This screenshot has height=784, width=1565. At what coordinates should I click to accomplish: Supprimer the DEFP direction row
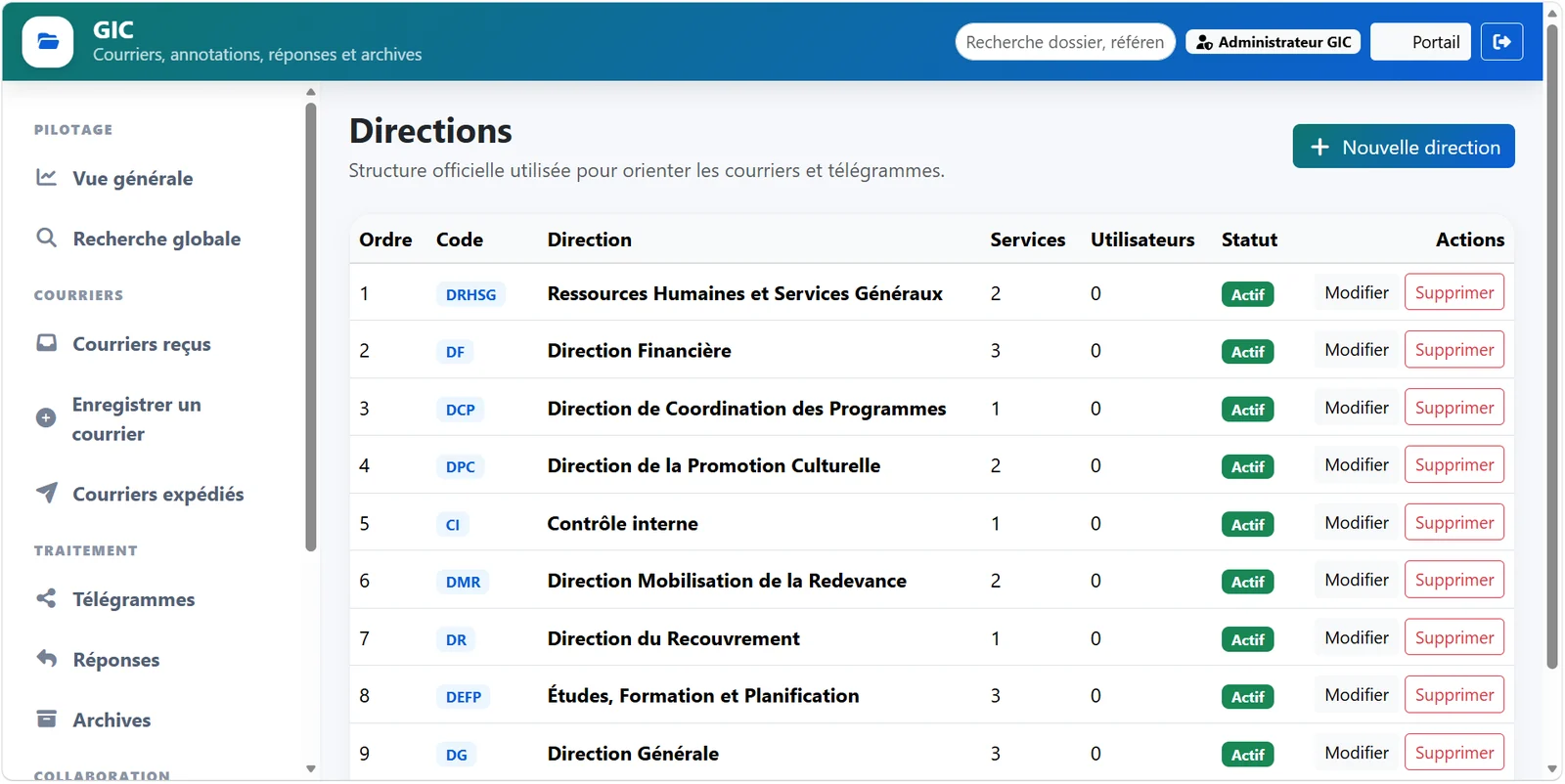click(x=1453, y=695)
